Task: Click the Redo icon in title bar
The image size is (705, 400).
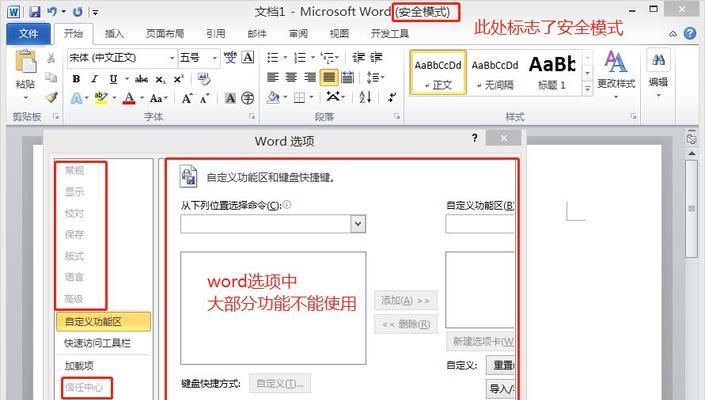Action: point(78,12)
